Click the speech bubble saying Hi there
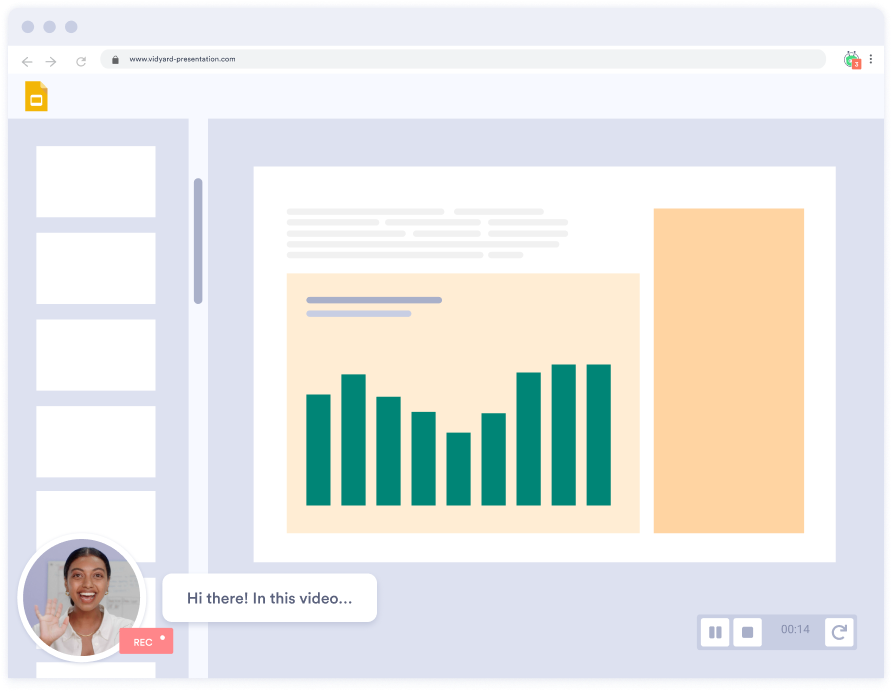This screenshot has height=694, width=892. pos(268,597)
